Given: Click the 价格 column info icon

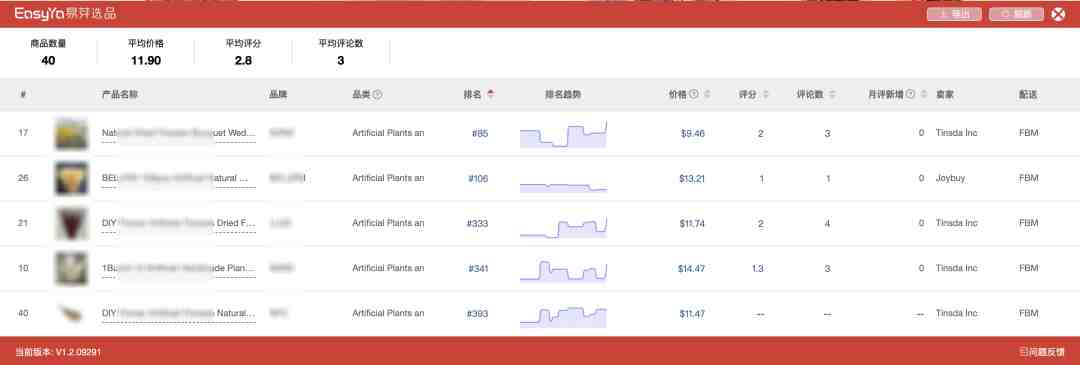Looking at the screenshot, I should pyautogui.click(x=694, y=94).
